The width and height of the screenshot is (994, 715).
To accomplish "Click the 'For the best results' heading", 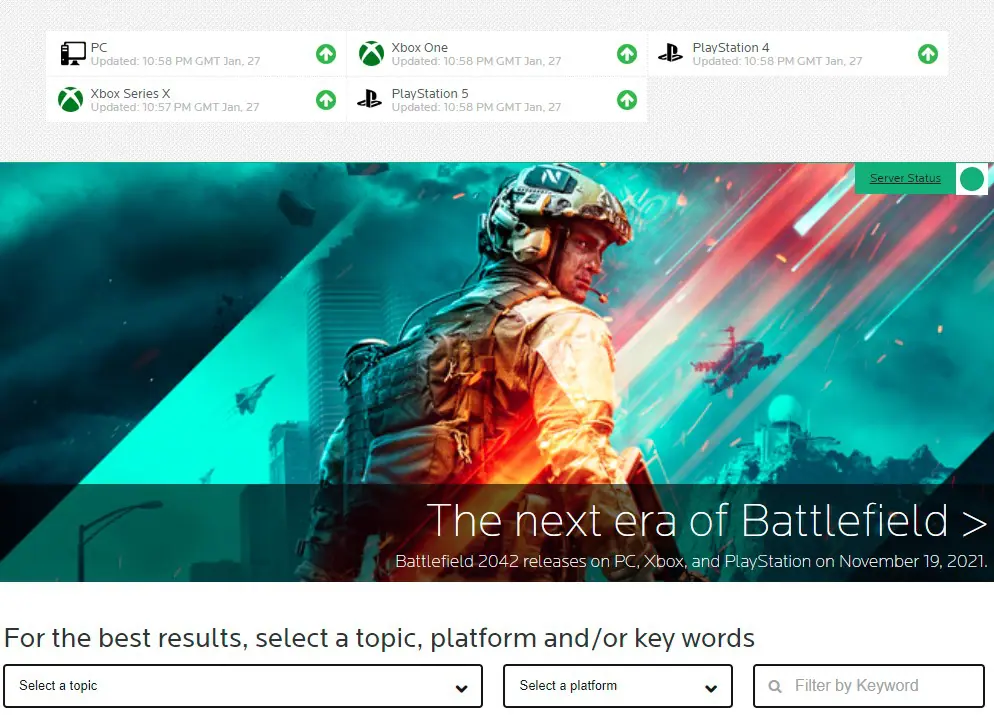I will click(379, 638).
